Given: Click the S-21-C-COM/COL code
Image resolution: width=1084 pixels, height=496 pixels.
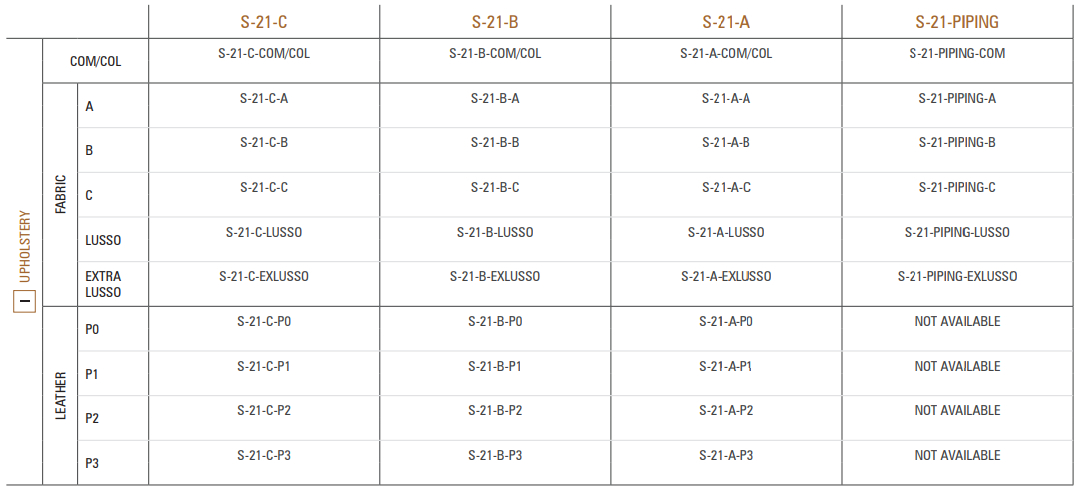Looking at the screenshot, I should 264,54.
